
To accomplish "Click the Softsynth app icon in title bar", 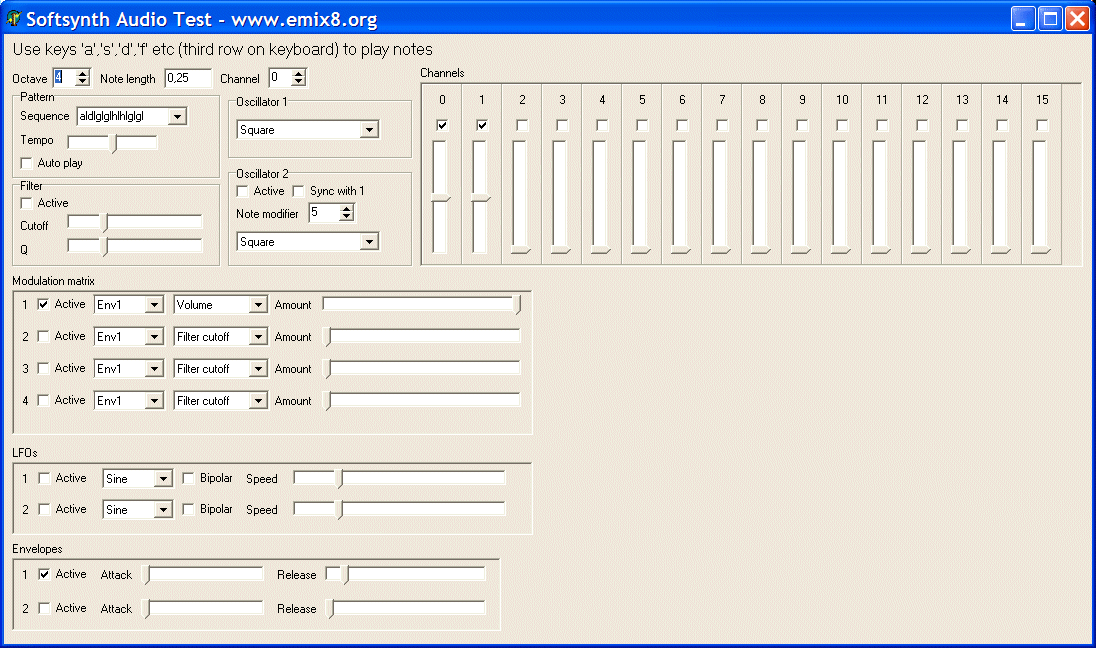I will pyautogui.click(x=13, y=19).
